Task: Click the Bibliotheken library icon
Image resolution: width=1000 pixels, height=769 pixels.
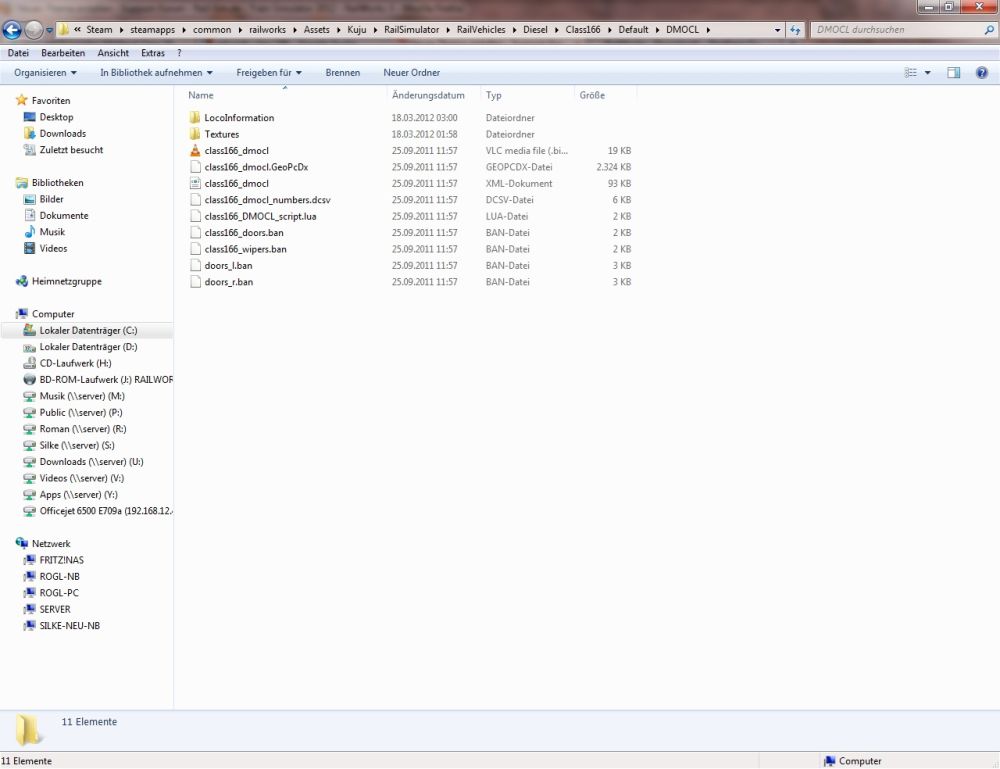Action: pyautogui.click(x=22, y=183)
